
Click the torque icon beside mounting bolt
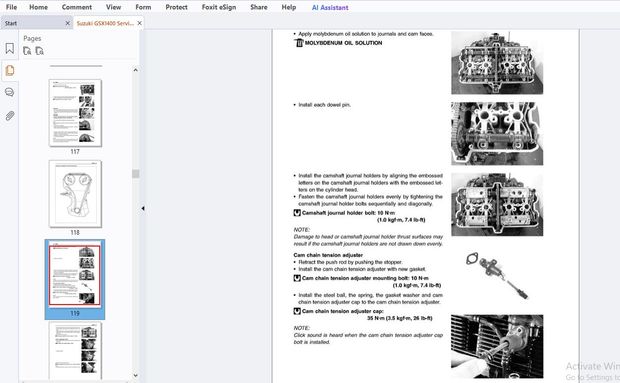pos(297,278)
